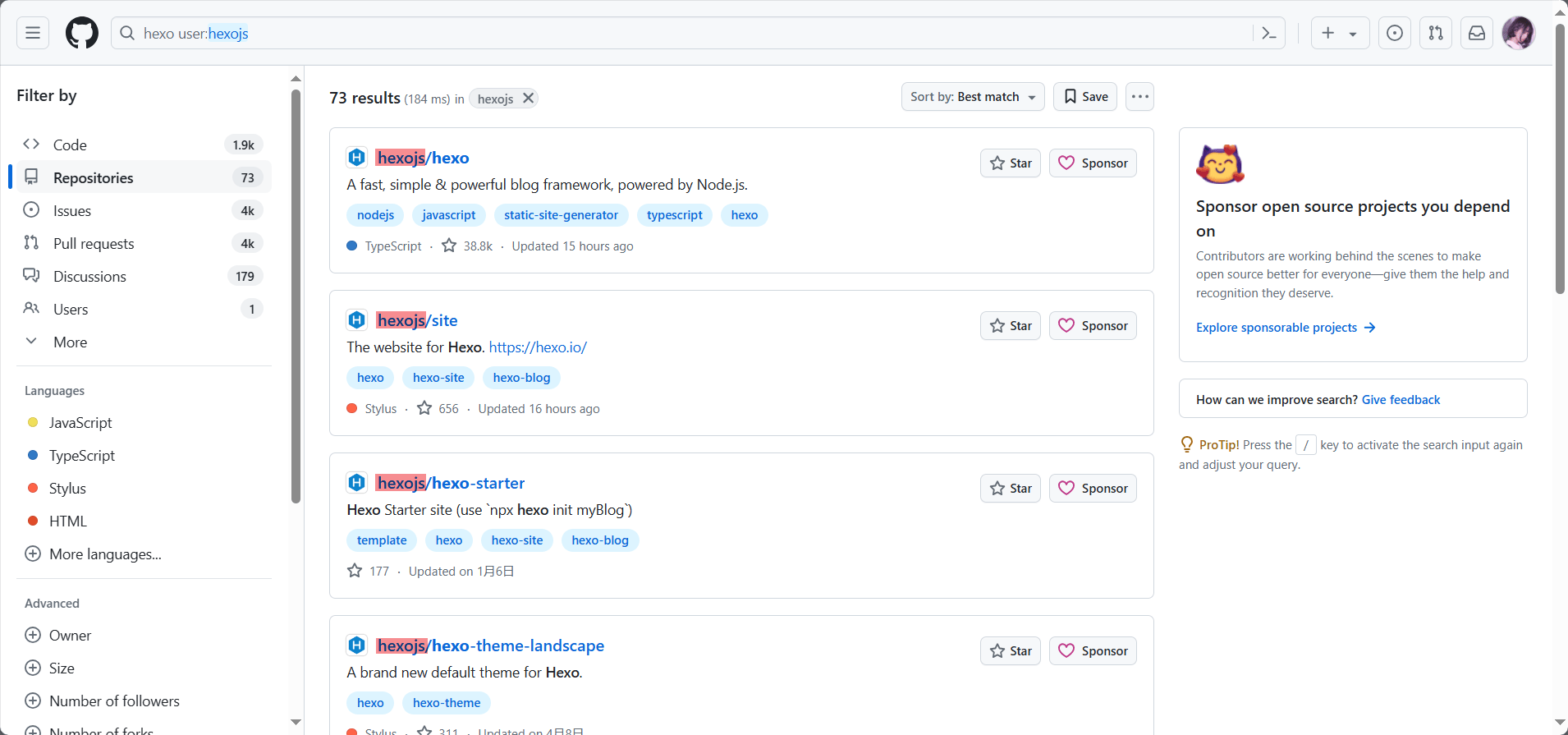The height and width of the screenshot is (735, 1568).
Task: Switch to Discussions filter
Action: (x=89, y=277)
